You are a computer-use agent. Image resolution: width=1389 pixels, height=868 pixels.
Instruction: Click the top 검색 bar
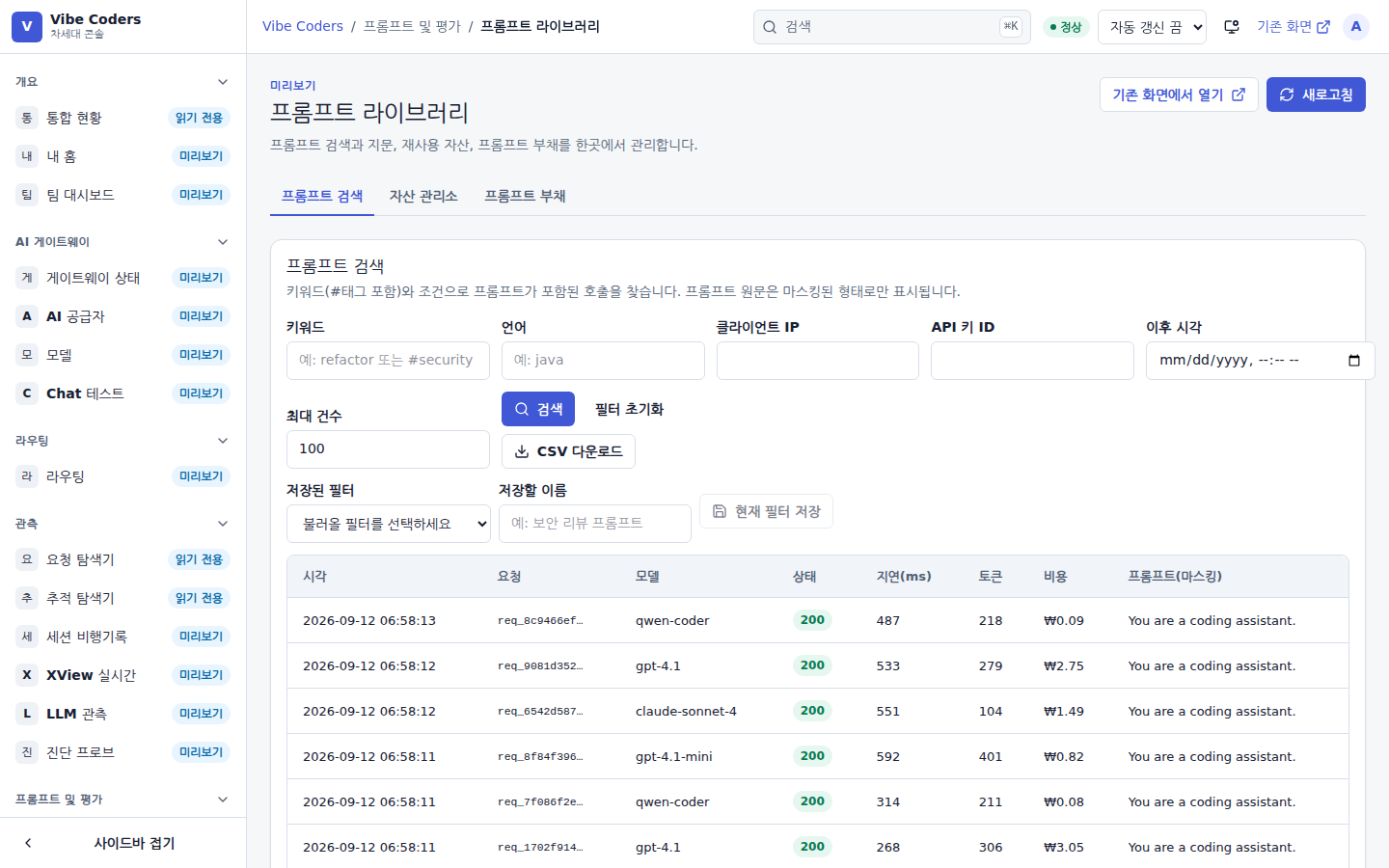pos(892,27)
